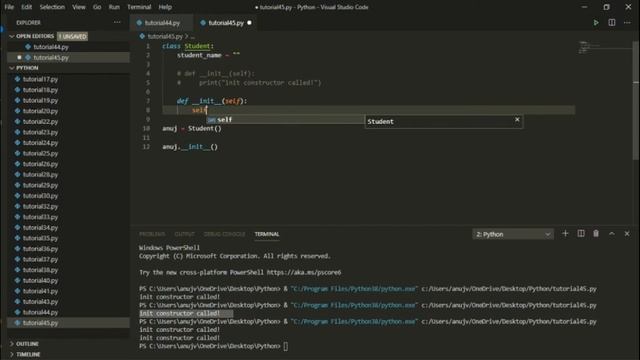Open tutorial23.py from explorer
Viewport: 640px width, 360px height.
tap(40, 132)
